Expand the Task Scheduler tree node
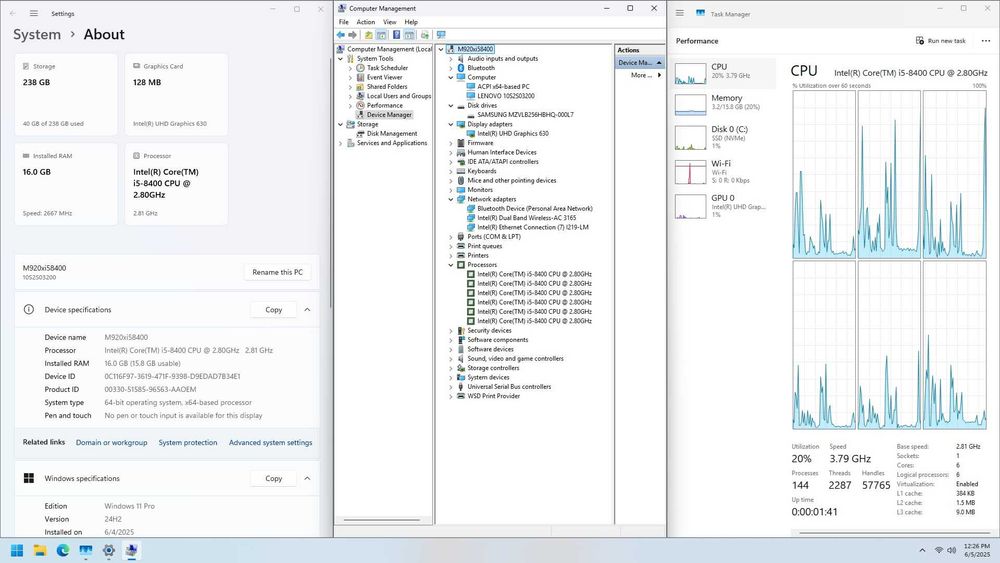The width and height of the screenshot is (1000, 563). [350, 68]
